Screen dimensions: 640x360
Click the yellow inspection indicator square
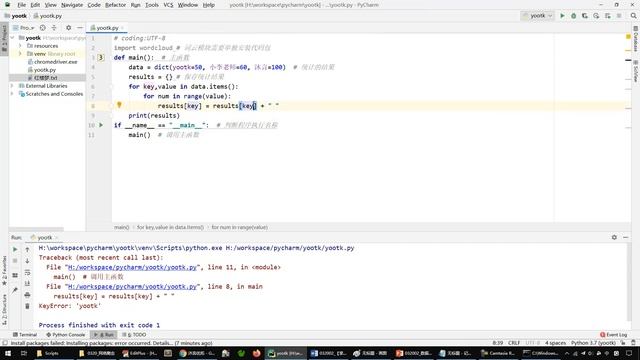629,37
